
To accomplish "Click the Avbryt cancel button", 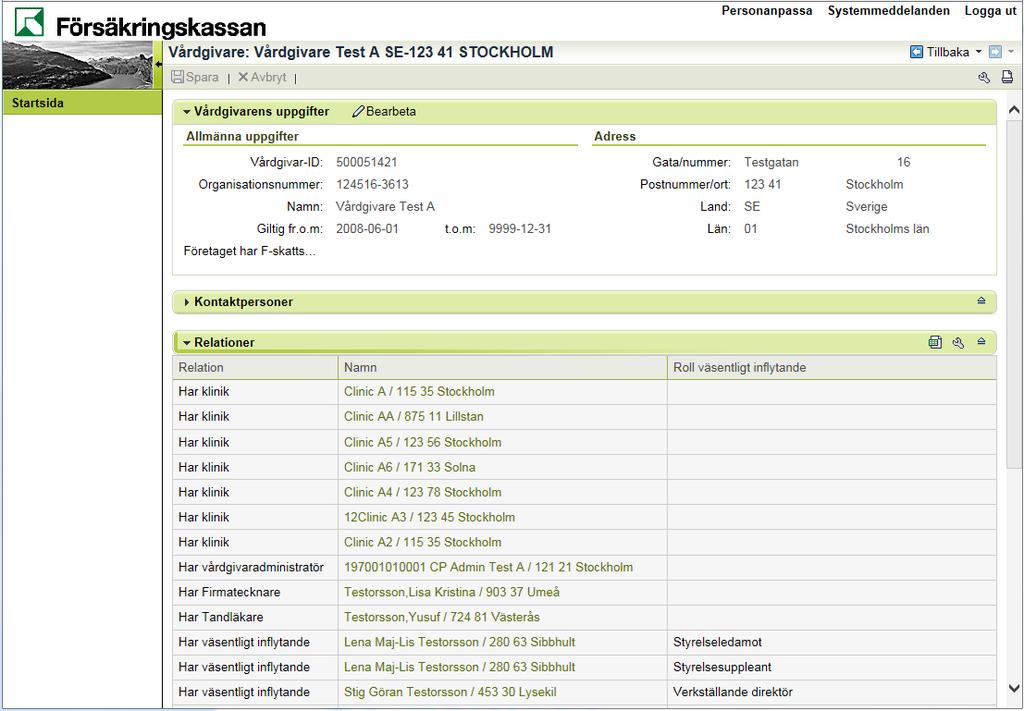I will pyautogui.click(x=262, y=77).
